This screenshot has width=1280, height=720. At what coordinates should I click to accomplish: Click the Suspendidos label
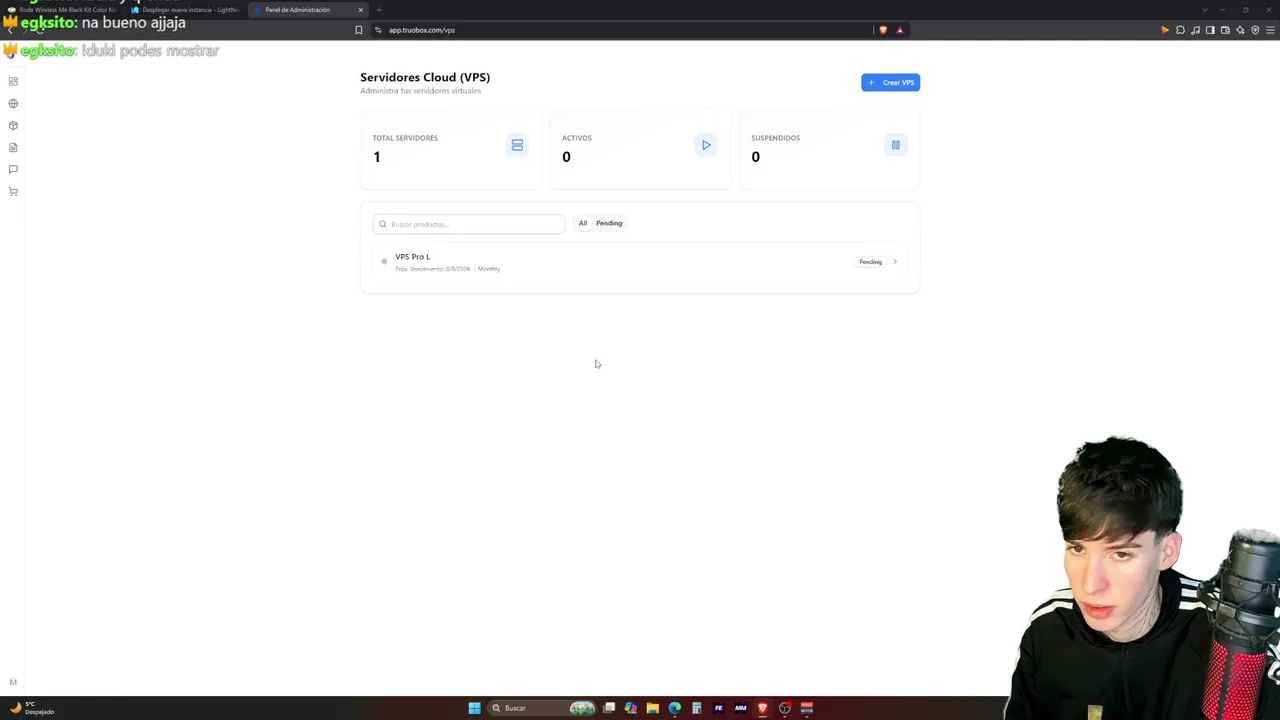(776, 138)
